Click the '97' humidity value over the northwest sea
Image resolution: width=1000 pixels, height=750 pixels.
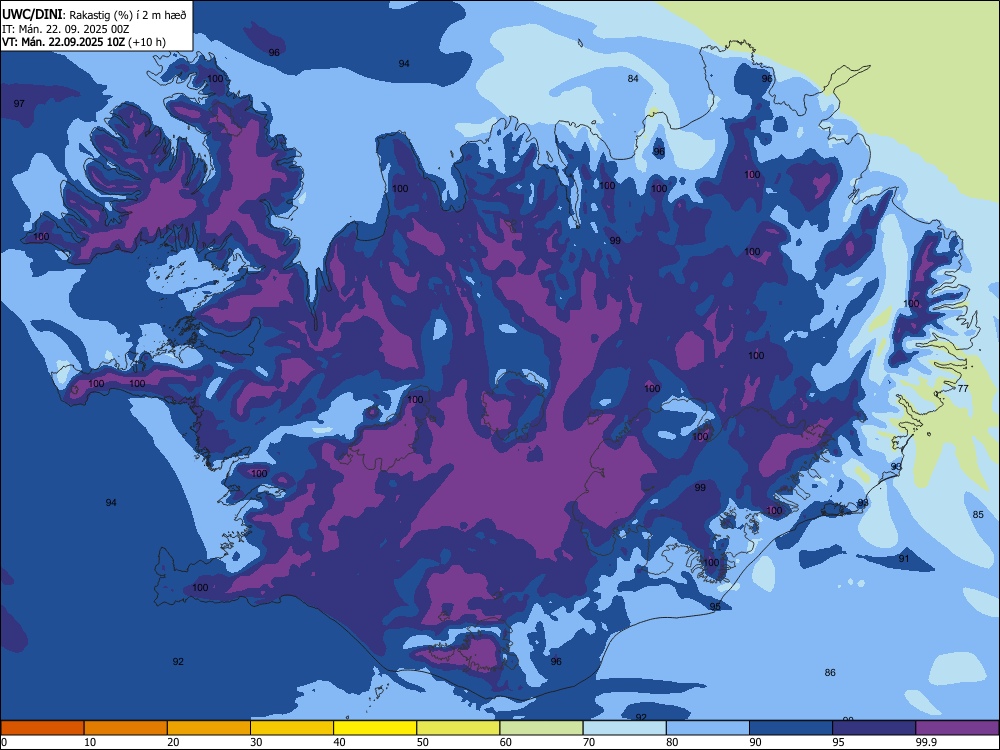pyautogui.click(x=19, y=103)
